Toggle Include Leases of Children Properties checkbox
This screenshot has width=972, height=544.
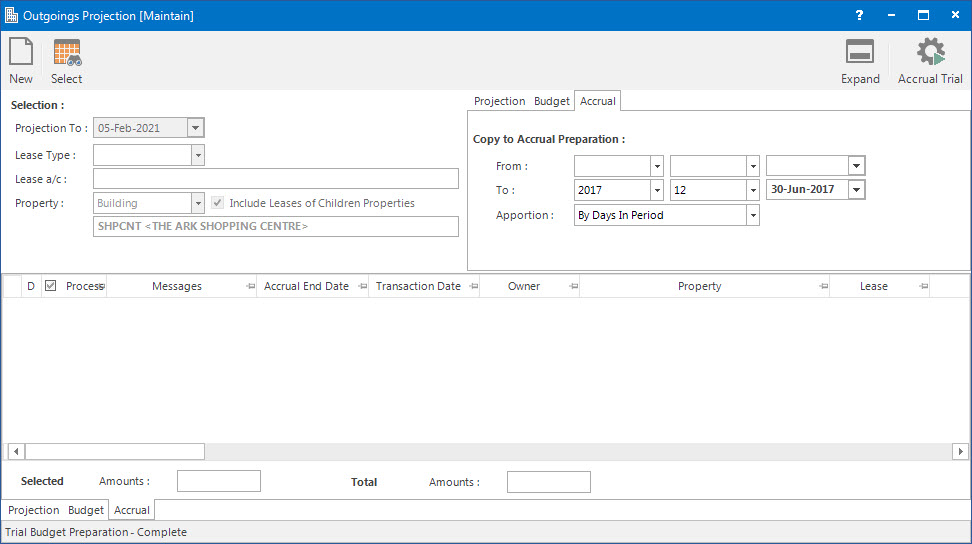pyautogui.click(x=218, y=203)
